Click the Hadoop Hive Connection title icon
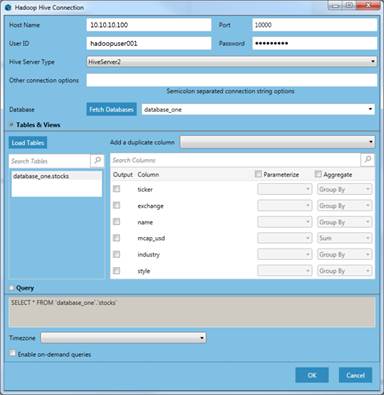Image resolution: width=384 pixels, height=395 pixels. click(8, 7)
